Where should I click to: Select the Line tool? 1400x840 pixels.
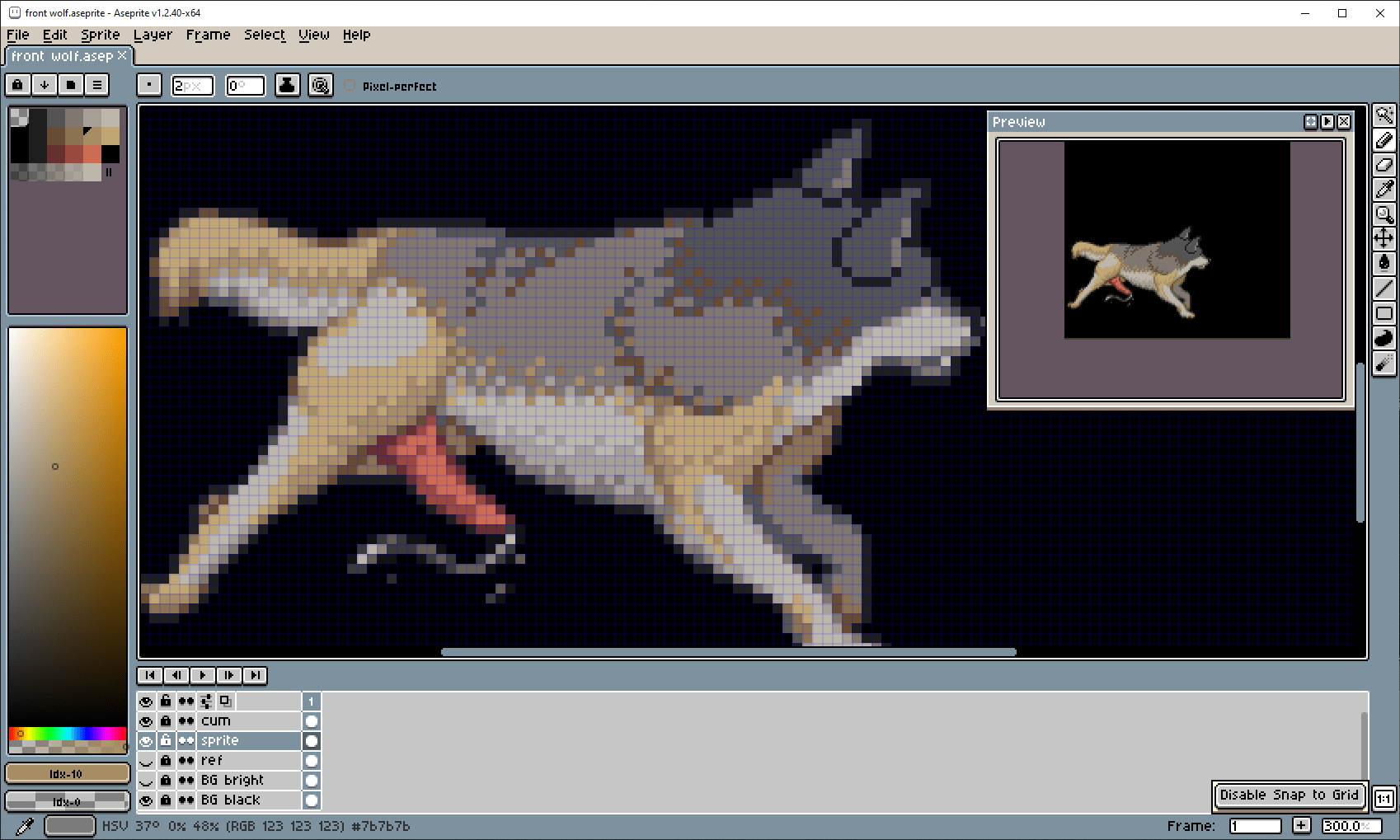point(1384,289)
